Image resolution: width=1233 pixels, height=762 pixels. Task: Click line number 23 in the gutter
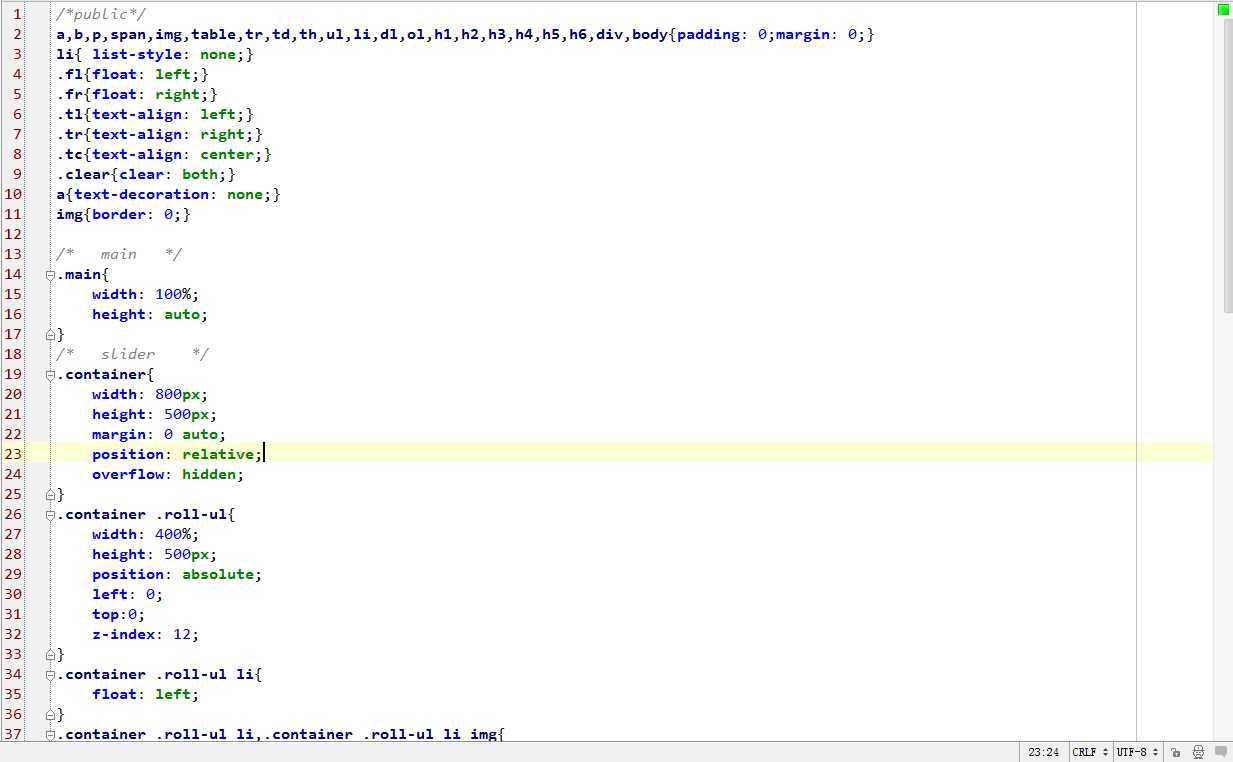click(13, 454)
